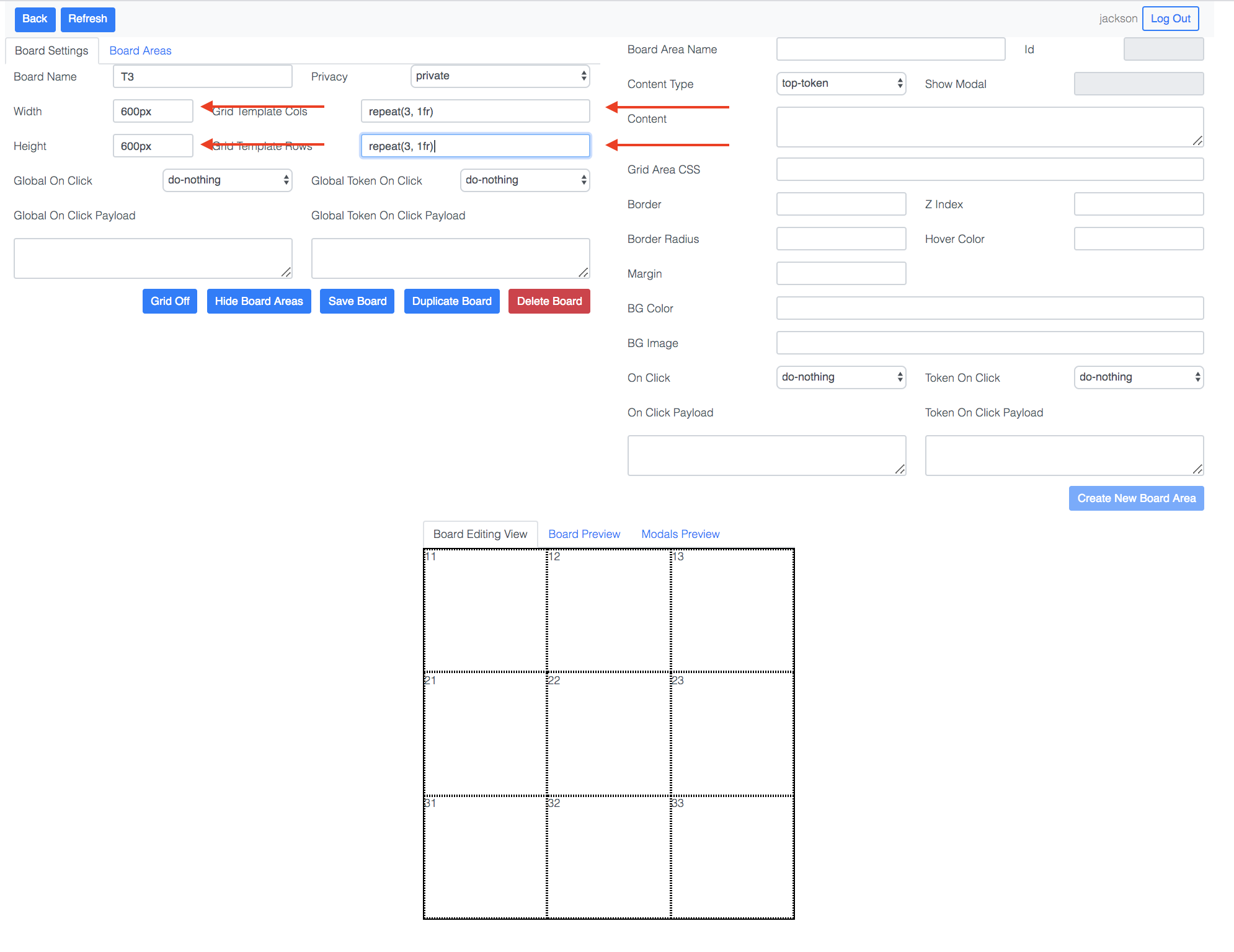Click the Back button icon top left
The width and height of the screenshot is (1234, 952).
[x=33, y=17]
